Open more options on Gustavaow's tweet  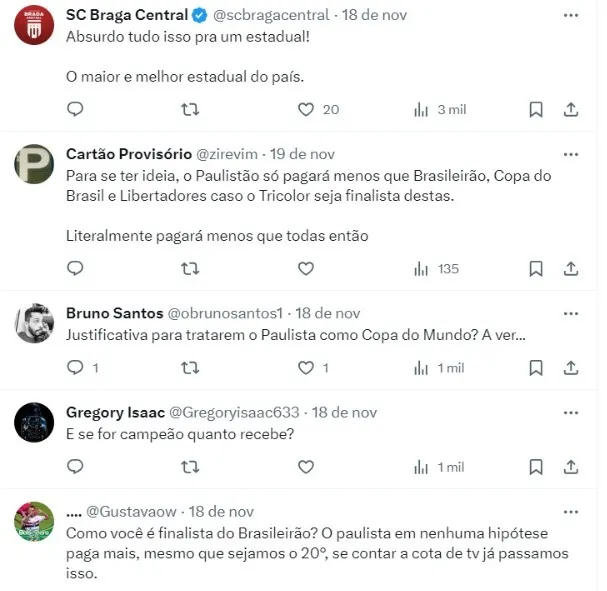coord(571,512)
